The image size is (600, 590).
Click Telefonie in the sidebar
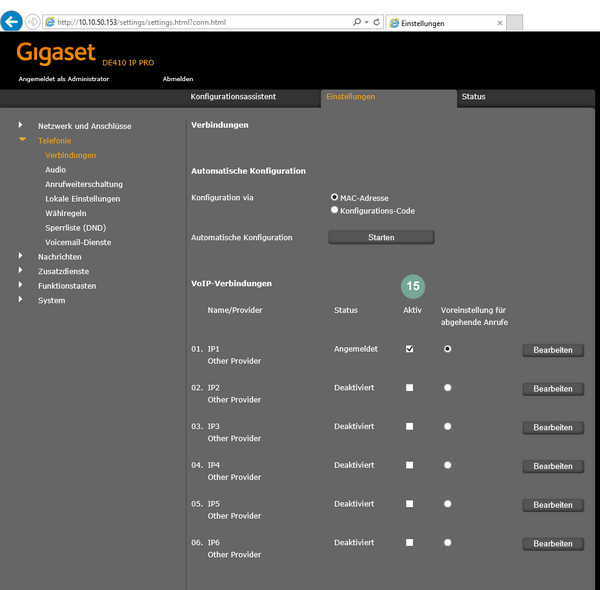pos(54,140)
